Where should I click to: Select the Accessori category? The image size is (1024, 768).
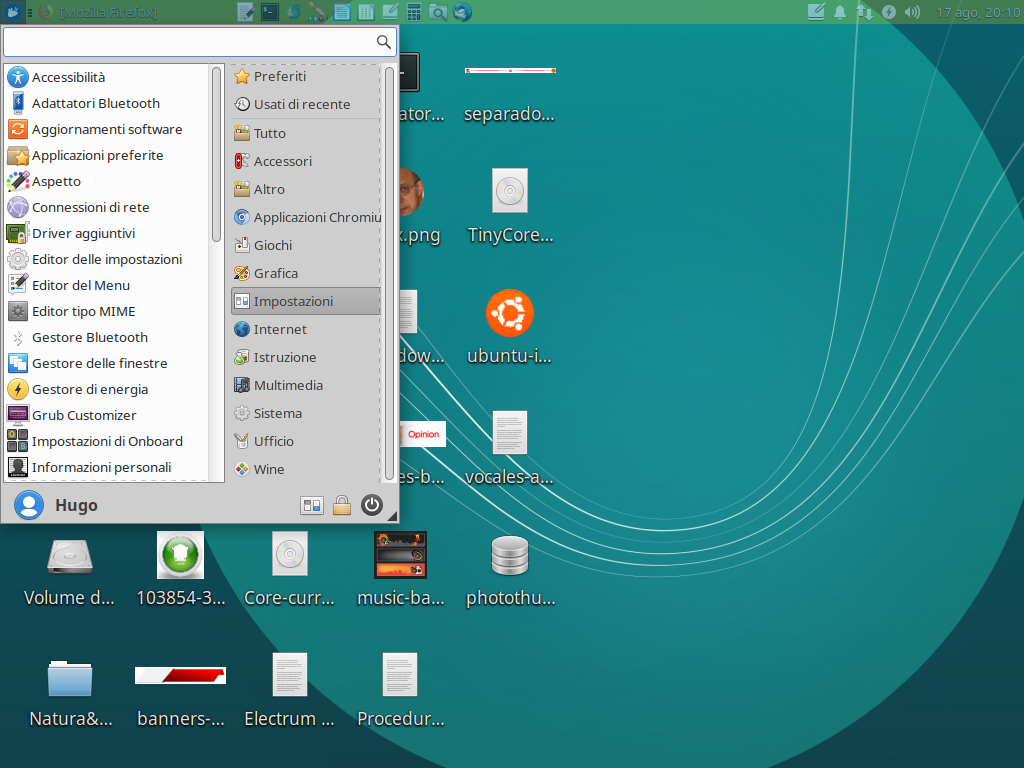click(306, 161)
